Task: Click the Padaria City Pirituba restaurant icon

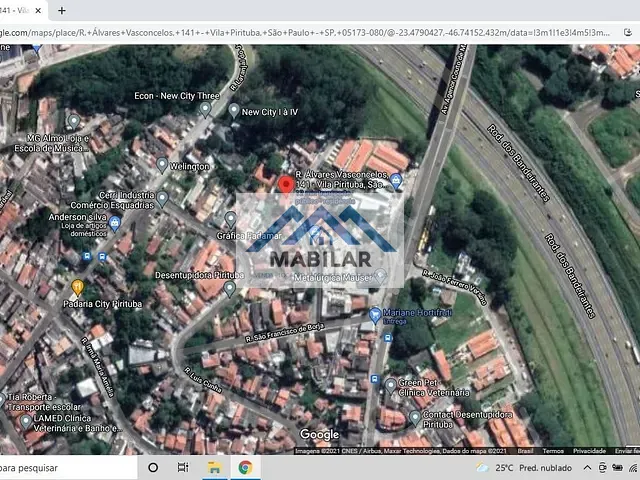Action: pyautogui.click(x=77, y=287)
